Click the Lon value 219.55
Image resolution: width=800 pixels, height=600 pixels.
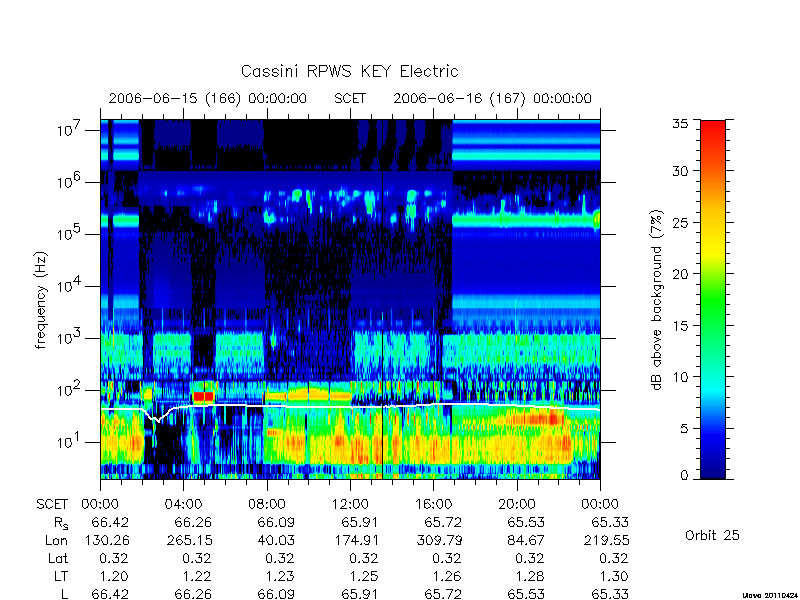(606, 540)
